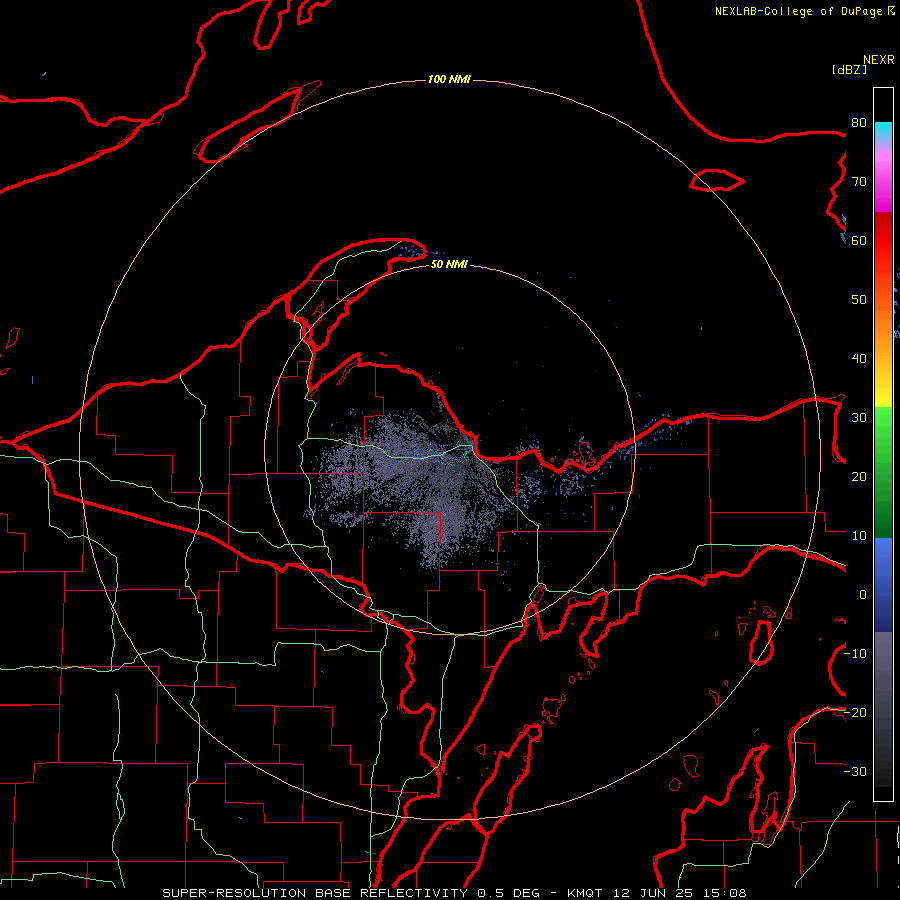Click the Super-Resolution Base Reflectivity caption
The height and width of the screenshot is (900, 900).
pos(455,893)
